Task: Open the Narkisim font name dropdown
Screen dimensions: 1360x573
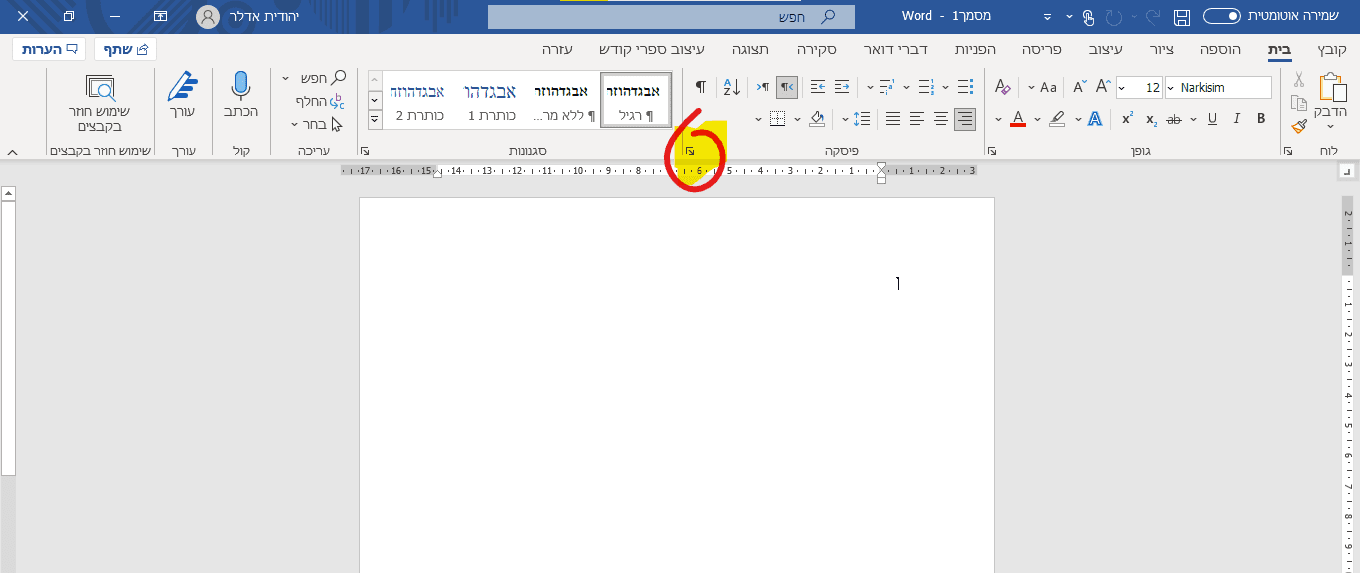Action: [x=1172, y=88]
